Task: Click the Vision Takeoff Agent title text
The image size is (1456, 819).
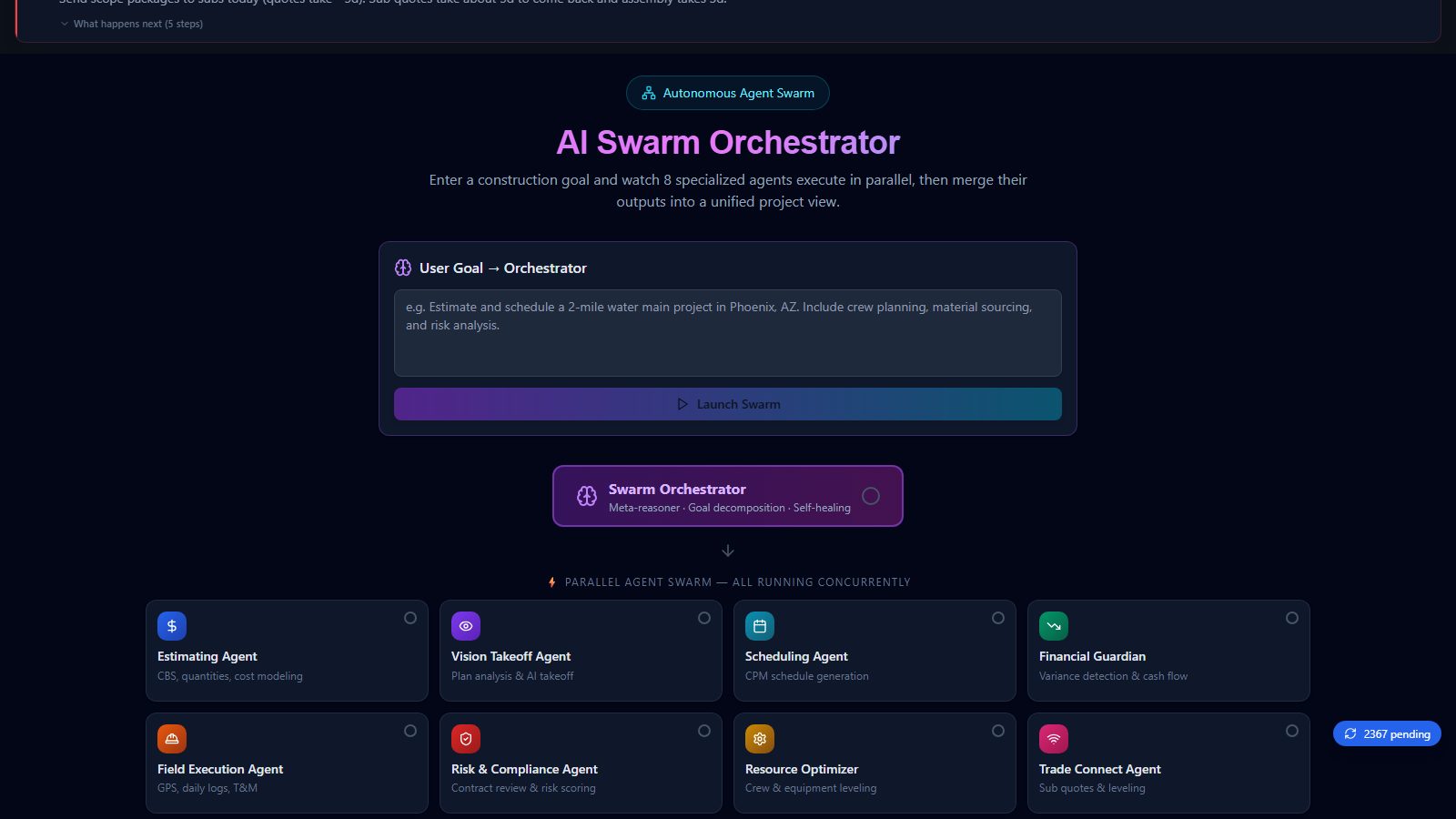Action: [511, 656]
